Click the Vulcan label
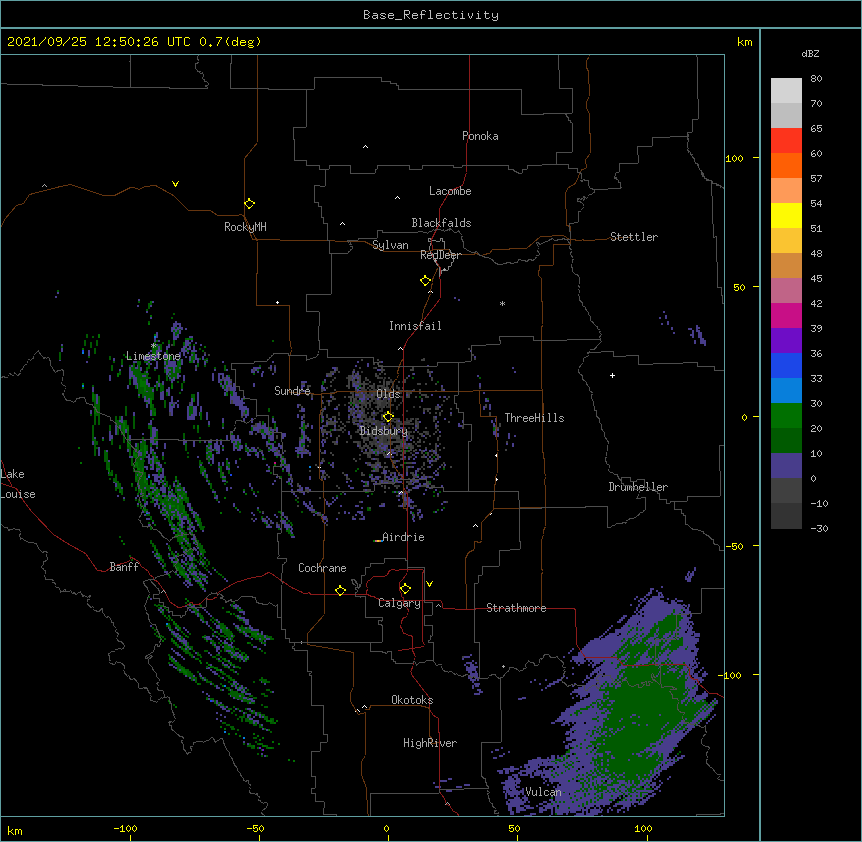Screen dimensions: 862x842 (x=543, y=792)
